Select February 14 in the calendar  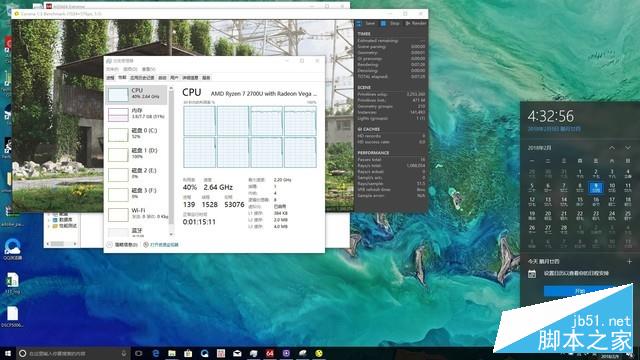point(564,201)
